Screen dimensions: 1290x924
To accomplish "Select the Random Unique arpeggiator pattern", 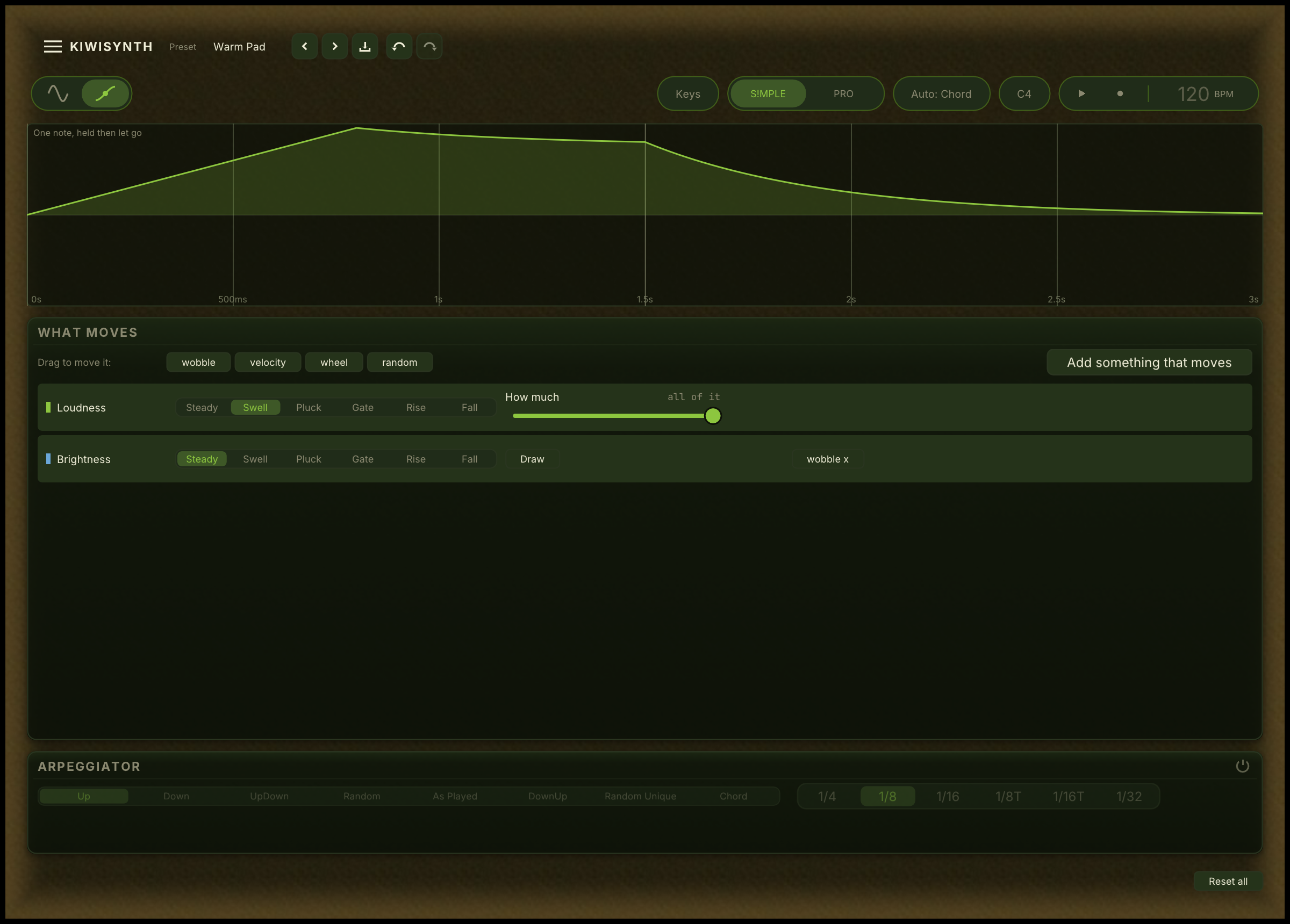I will pos(641,796).
